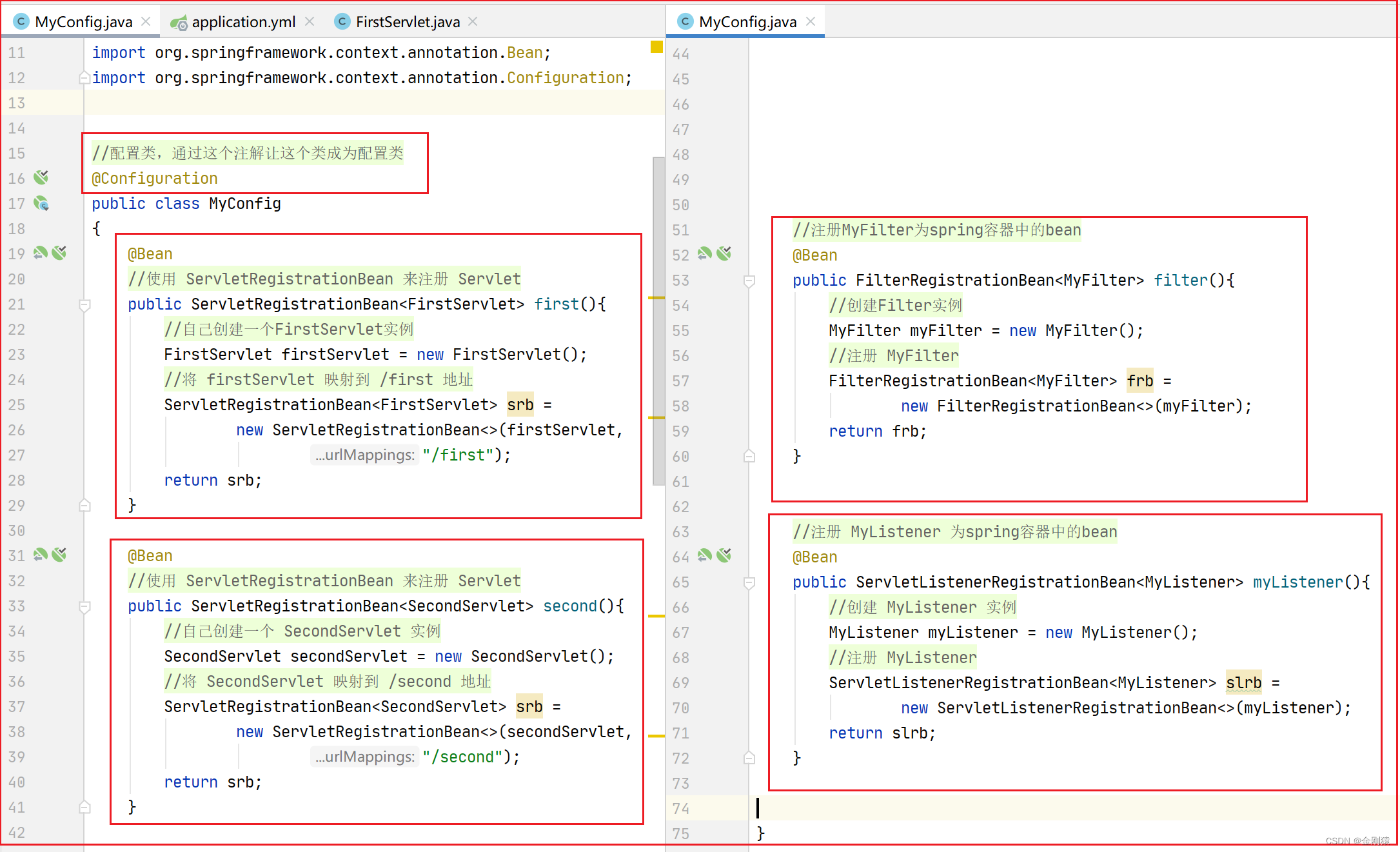Collapse second() method fold on line 33
The width and height of the screenshot is (1400, 852).
84,606
